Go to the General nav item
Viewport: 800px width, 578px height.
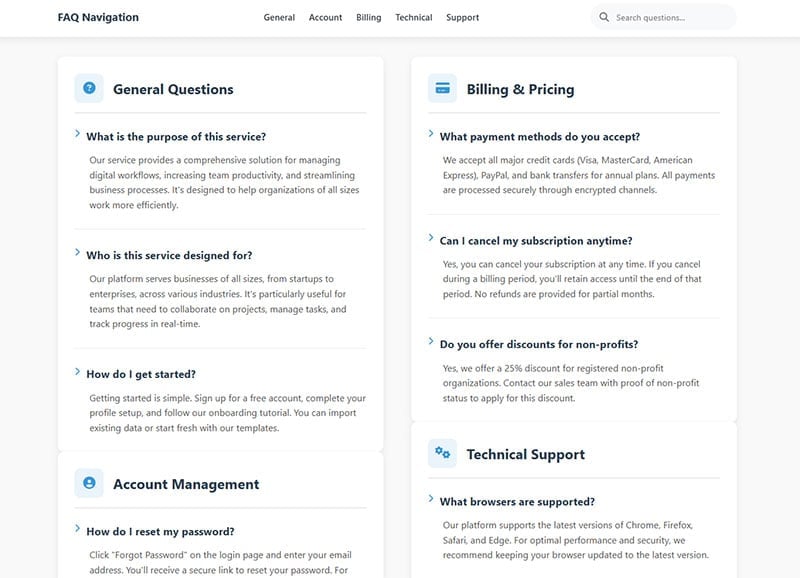click(x=279, y=18)
